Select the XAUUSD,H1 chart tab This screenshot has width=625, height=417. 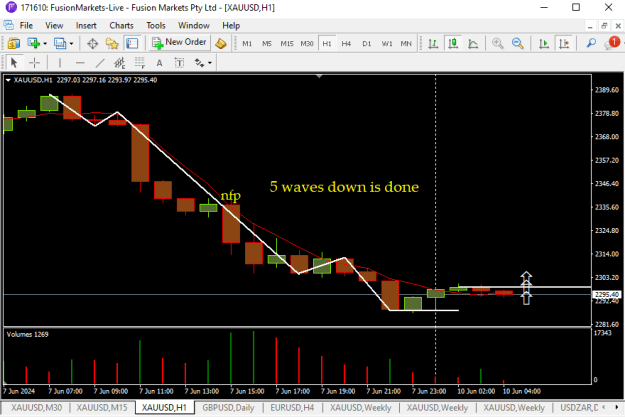tap(164, 408)
